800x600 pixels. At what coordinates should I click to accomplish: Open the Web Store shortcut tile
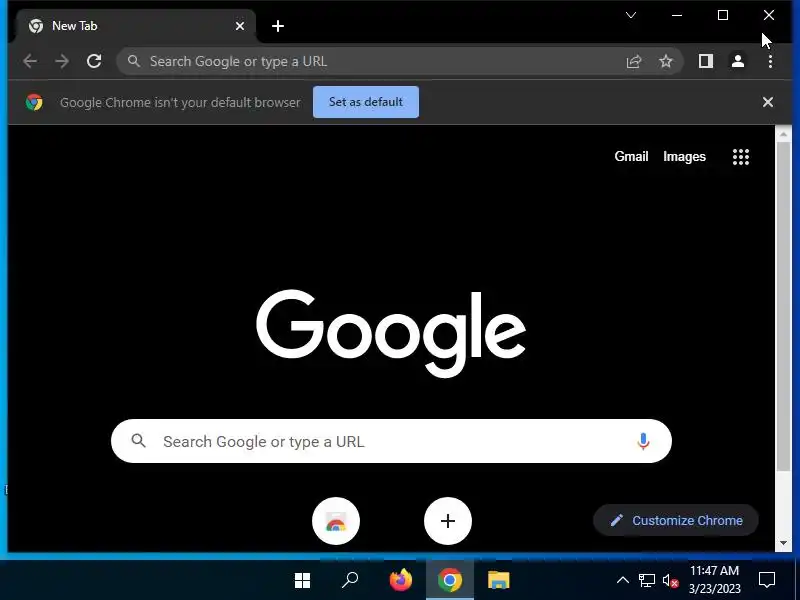(x=336, y=521)
